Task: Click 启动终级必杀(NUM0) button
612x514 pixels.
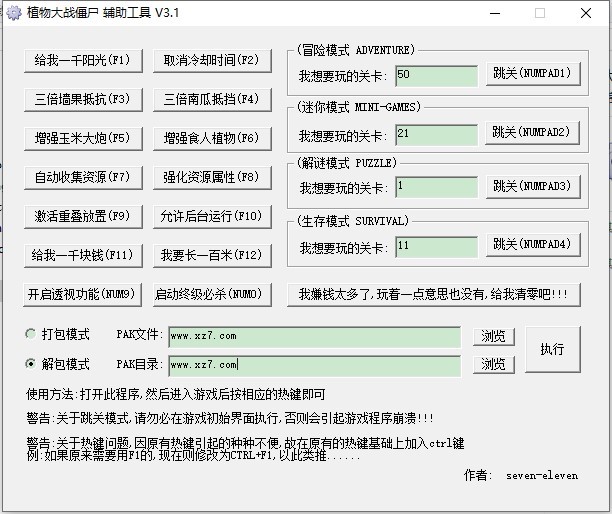Action: (x=212, y=295)
